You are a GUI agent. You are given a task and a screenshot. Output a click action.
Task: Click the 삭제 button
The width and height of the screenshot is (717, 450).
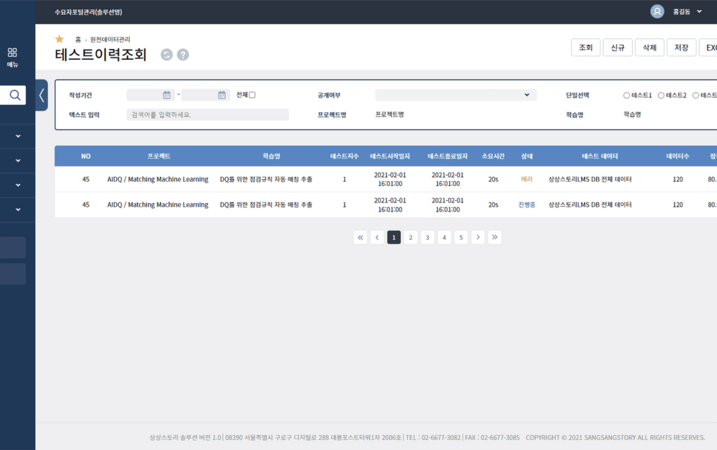[x=649, y=47]
